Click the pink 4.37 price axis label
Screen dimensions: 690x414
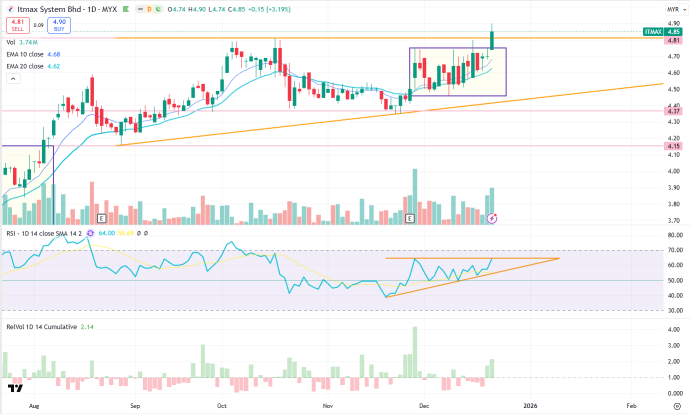click(x=673, y=111)
